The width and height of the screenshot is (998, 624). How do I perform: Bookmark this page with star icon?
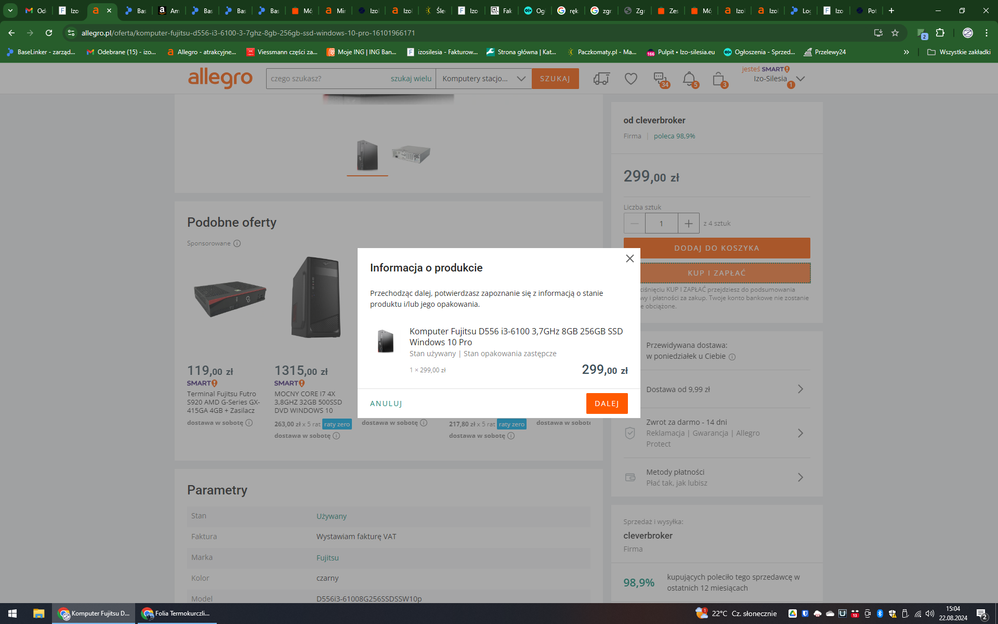(x=895, y=32)
